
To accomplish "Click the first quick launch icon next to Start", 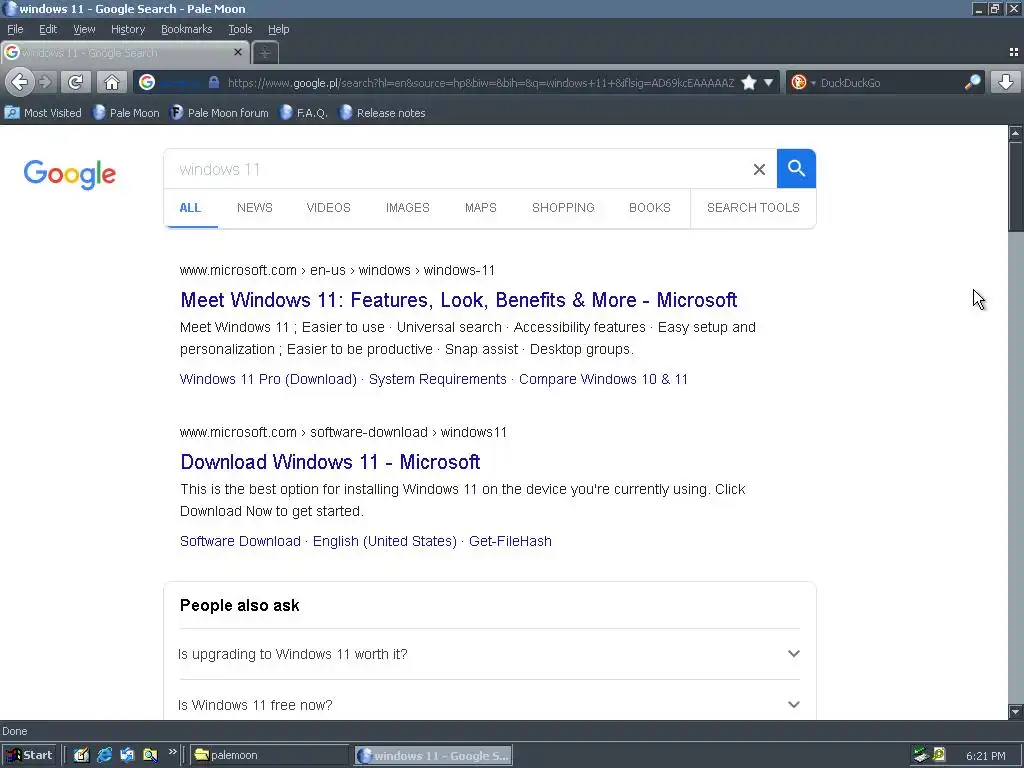I will point(82,756).
